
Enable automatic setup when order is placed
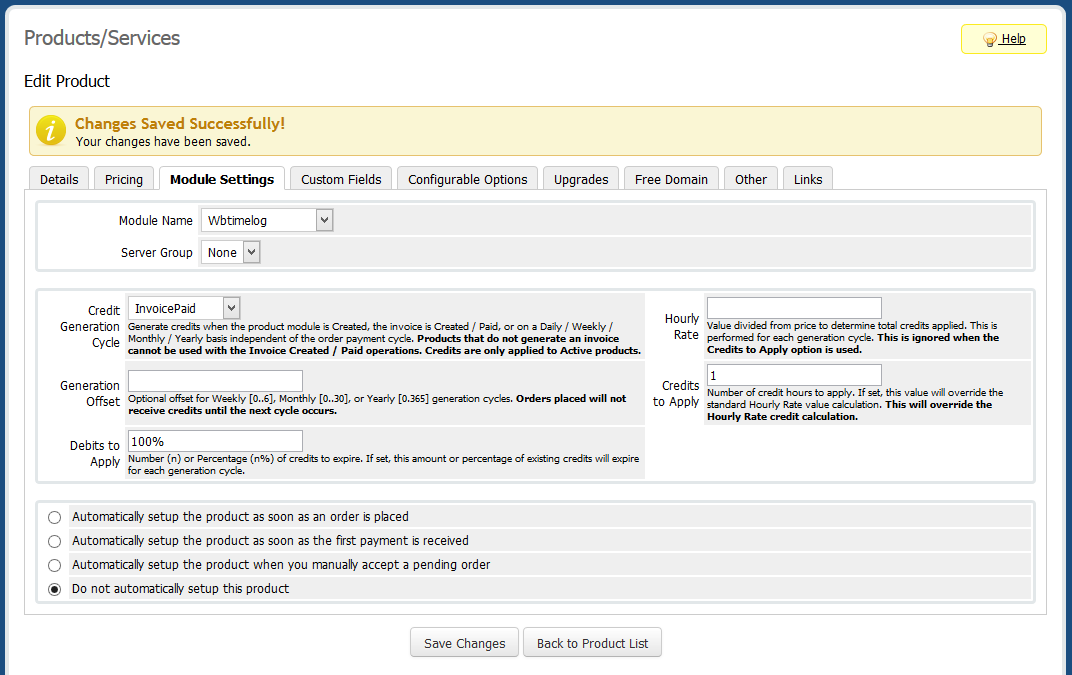55,517
